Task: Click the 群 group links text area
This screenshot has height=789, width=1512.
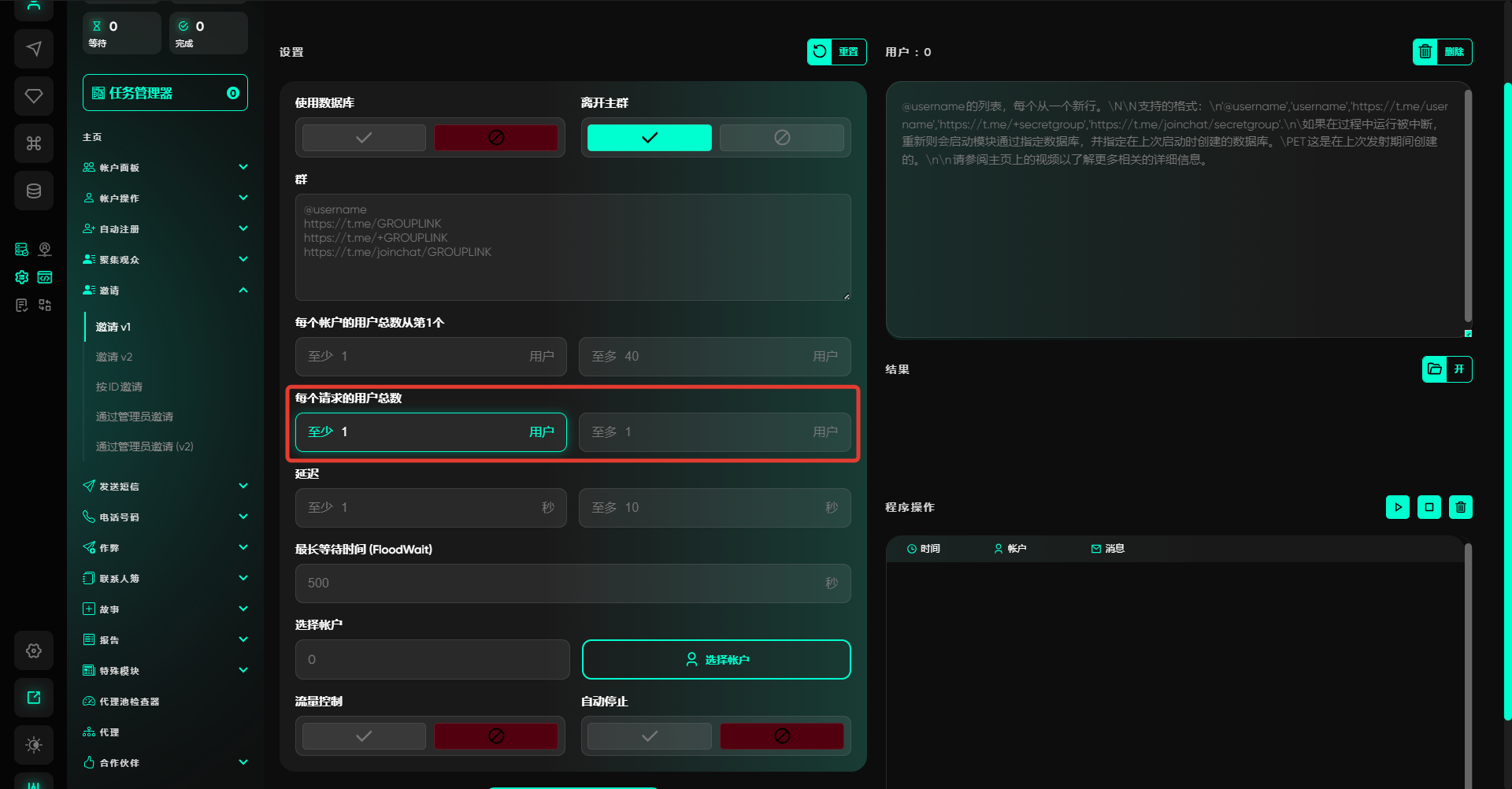Action: 573,247
